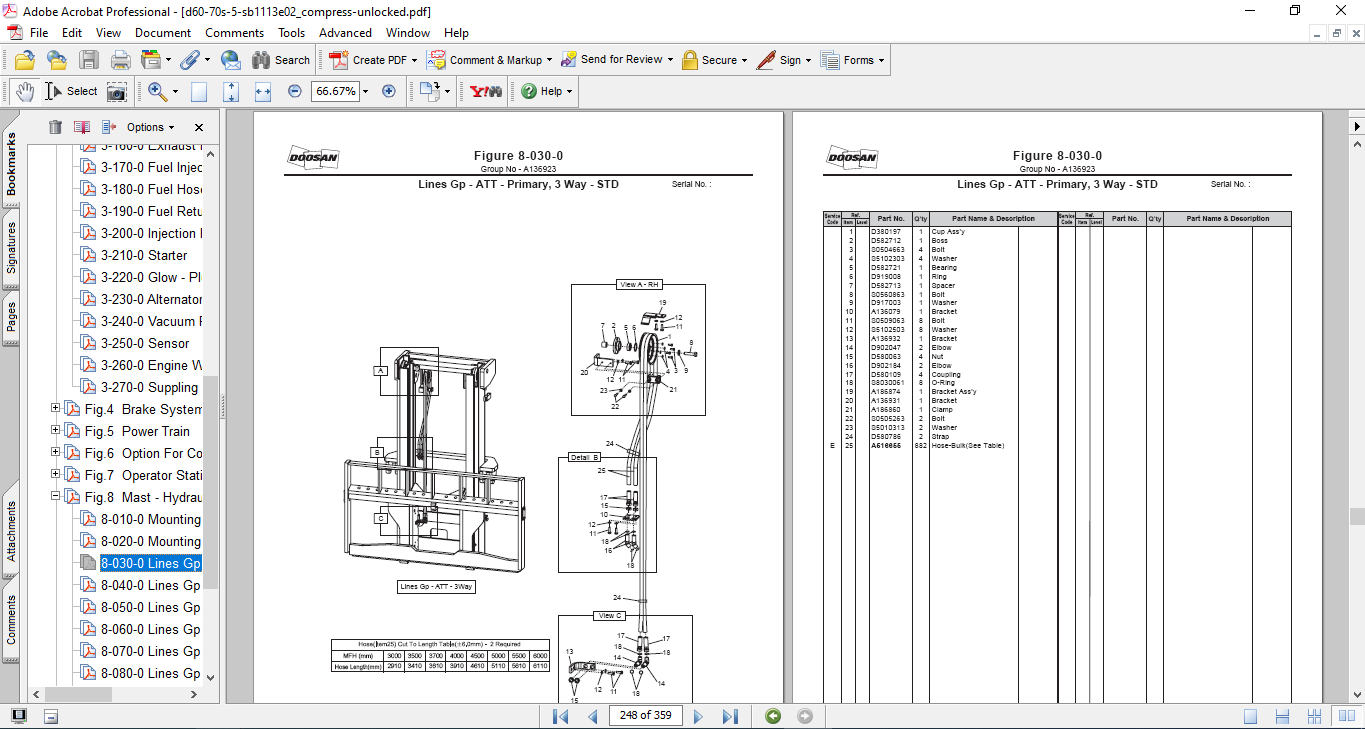Select the Hand tool
This screenshot has height=729, width=1365.
click(x=24, y=91)
